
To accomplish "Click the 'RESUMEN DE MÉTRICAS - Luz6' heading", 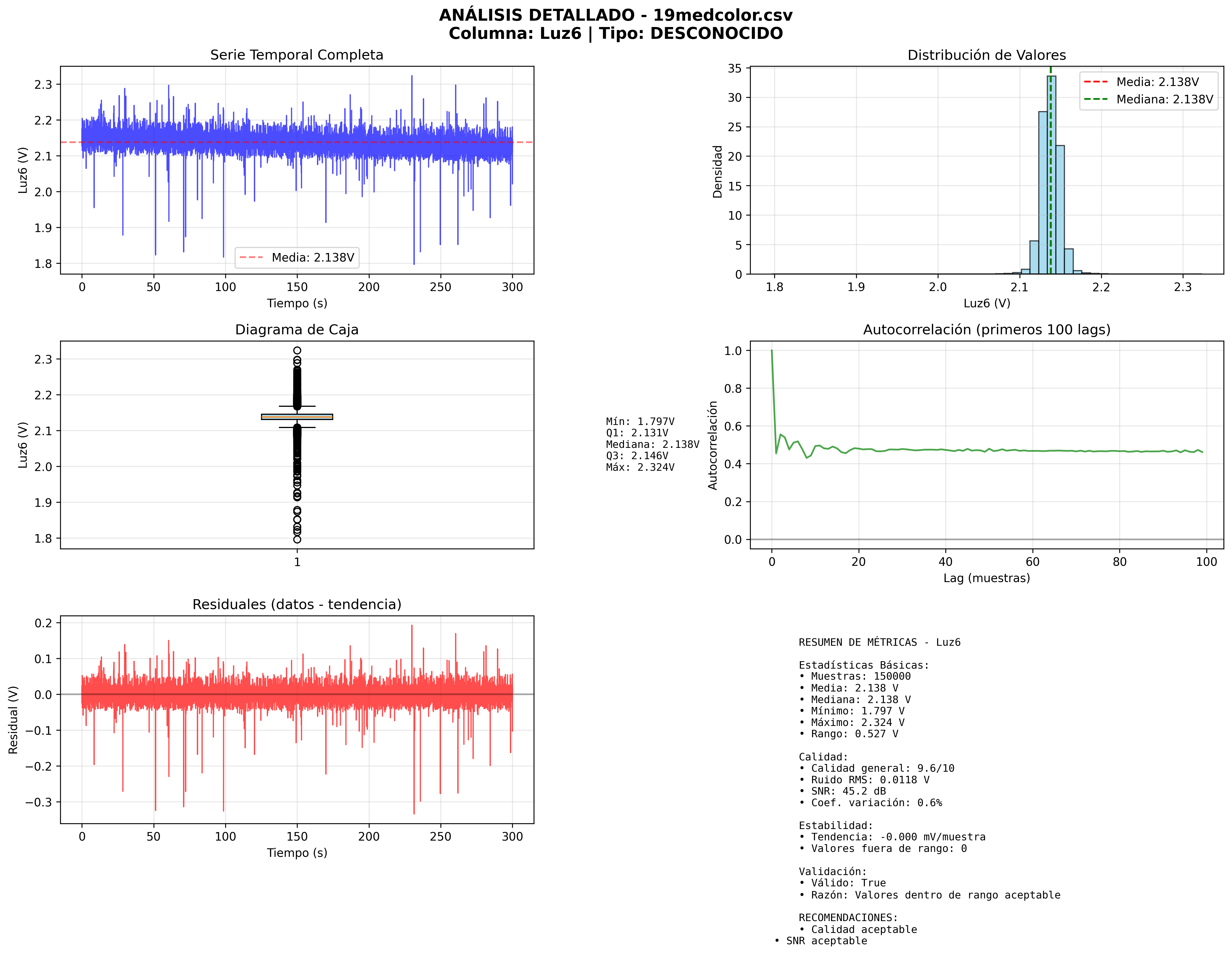I will tap(879, 642).
